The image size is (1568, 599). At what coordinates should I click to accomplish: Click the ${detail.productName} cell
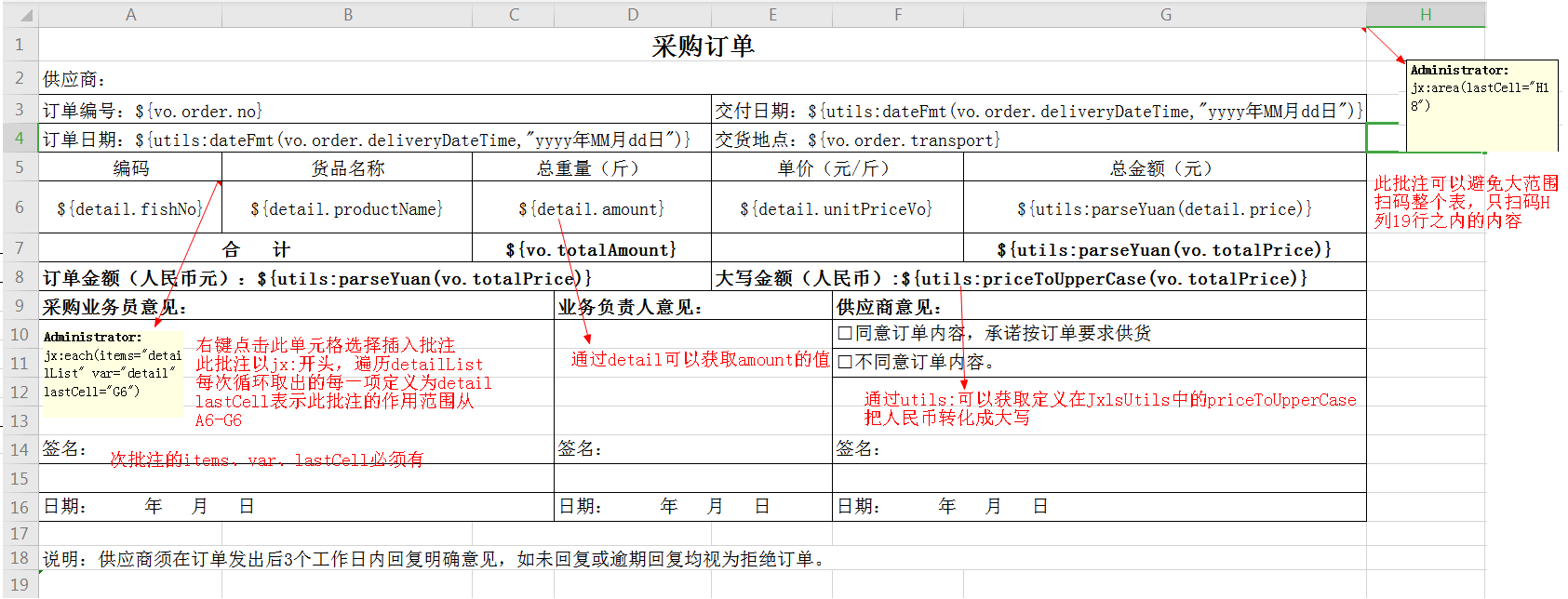[347, 207]
